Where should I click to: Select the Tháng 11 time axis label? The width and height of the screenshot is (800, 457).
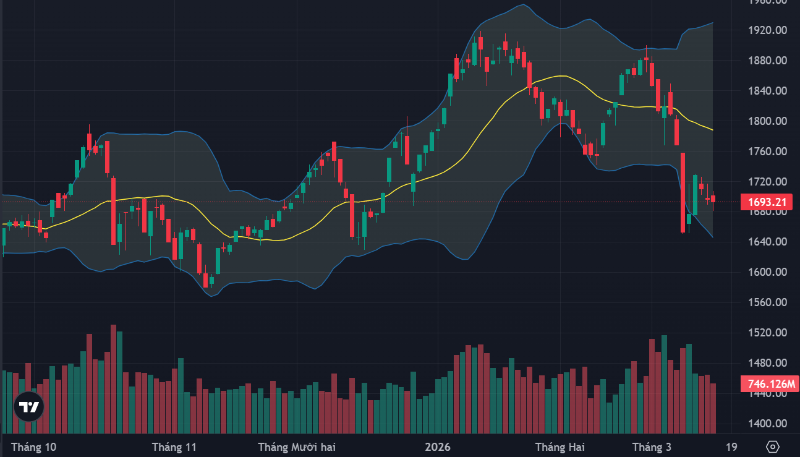(x=174, y=446)
